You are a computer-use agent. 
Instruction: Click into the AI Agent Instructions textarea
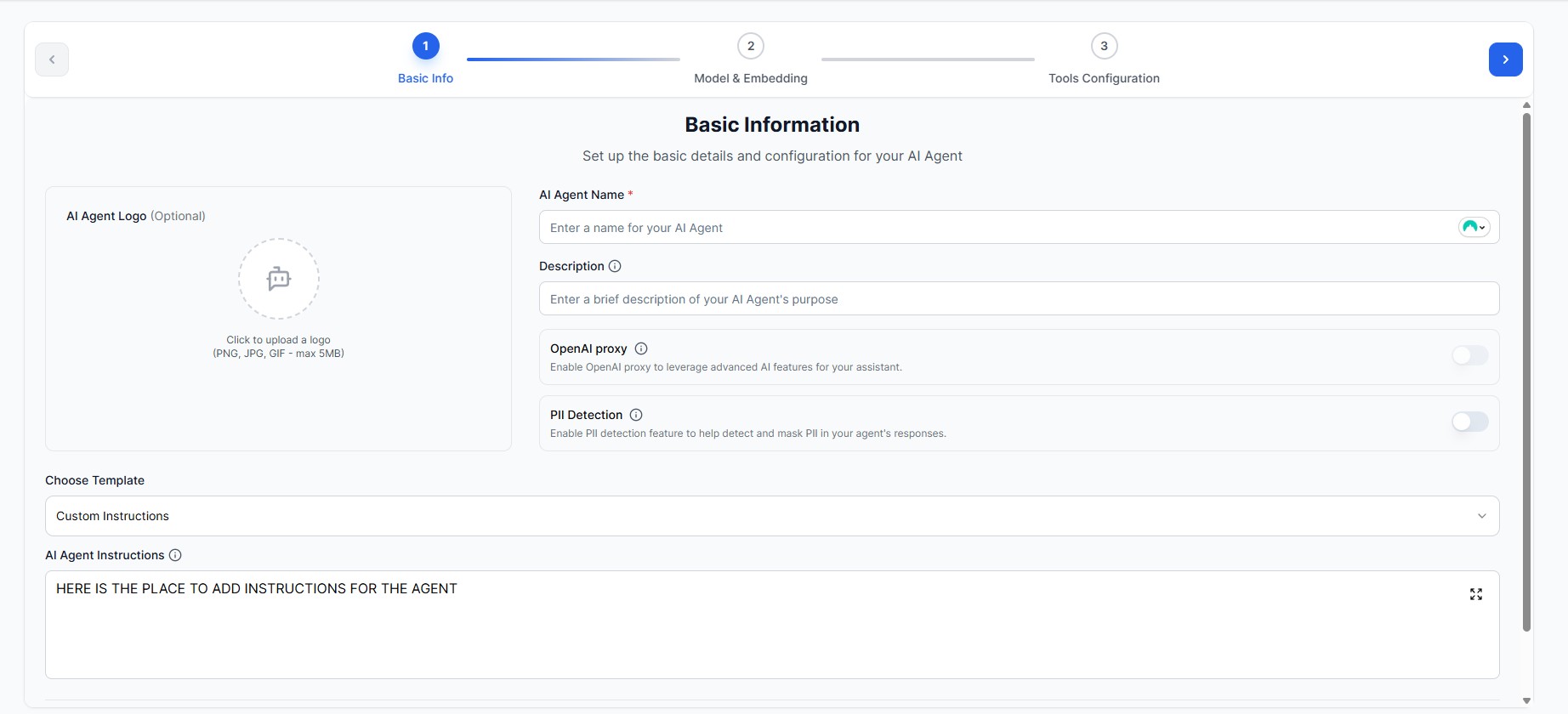pos(772,625)
